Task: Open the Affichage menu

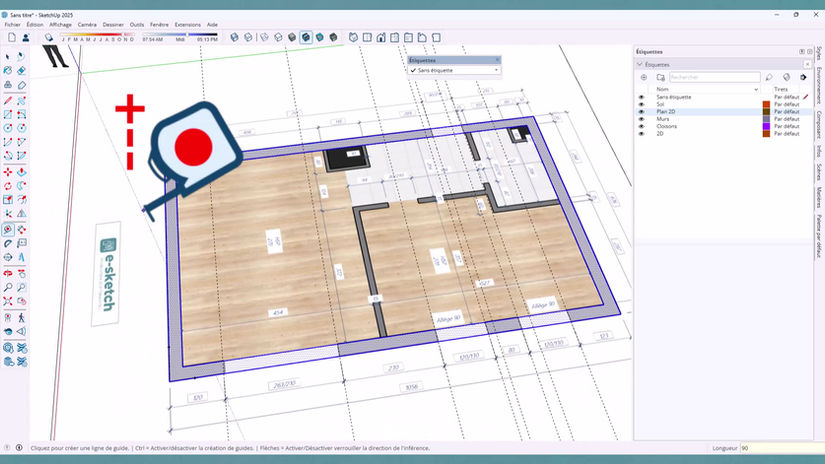Action: point(61,25)
